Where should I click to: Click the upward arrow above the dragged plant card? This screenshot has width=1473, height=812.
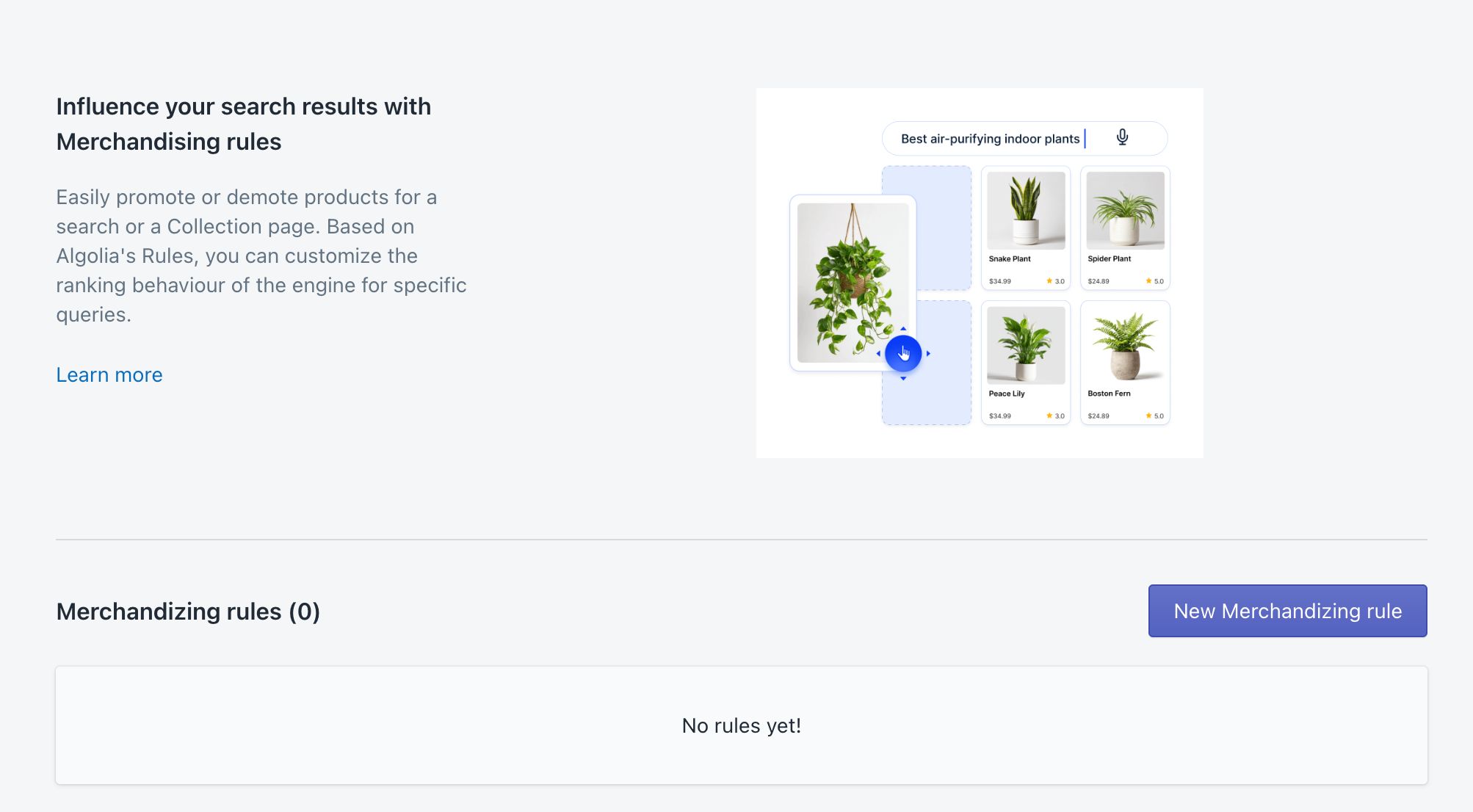coord(903,328)
